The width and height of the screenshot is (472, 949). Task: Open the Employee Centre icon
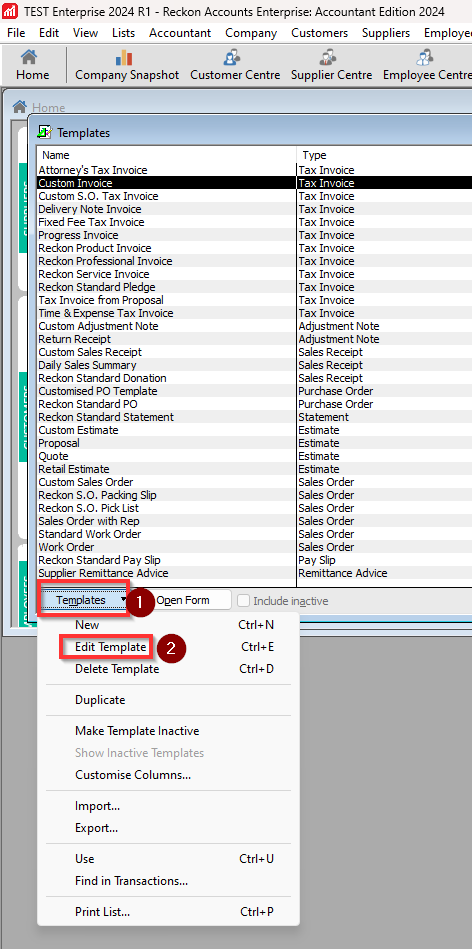pos(427,65)
